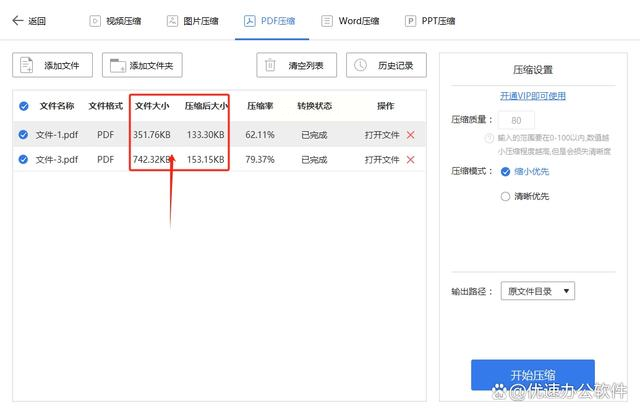Click the 操作 column header

[385, 106]
